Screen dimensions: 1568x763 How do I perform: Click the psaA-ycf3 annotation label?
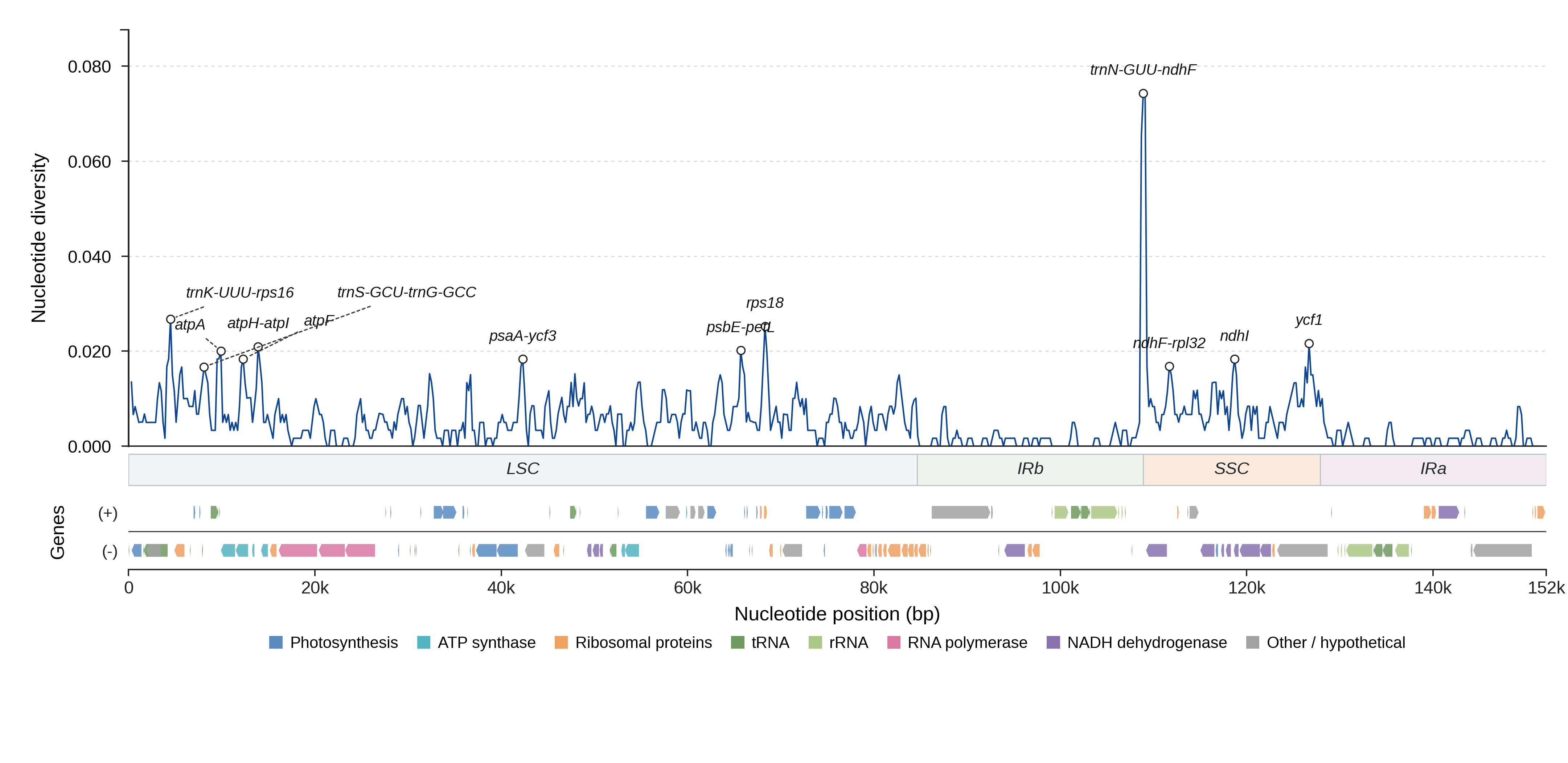point(523,336)
